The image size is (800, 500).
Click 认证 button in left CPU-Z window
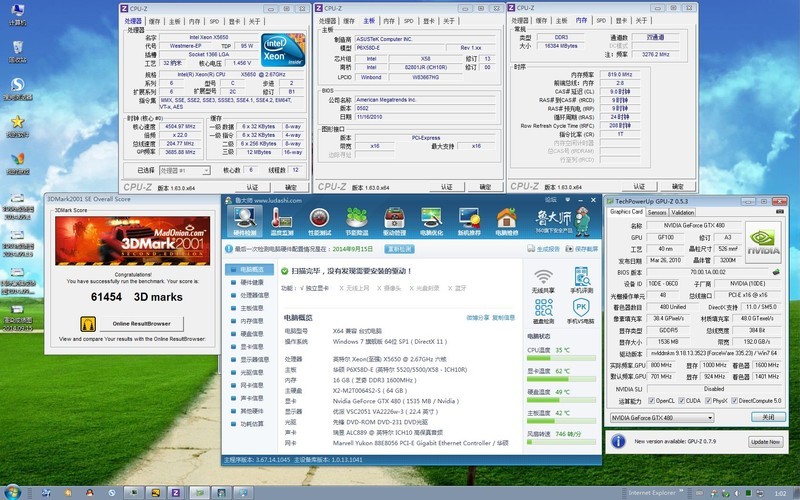tap(252, 187)
